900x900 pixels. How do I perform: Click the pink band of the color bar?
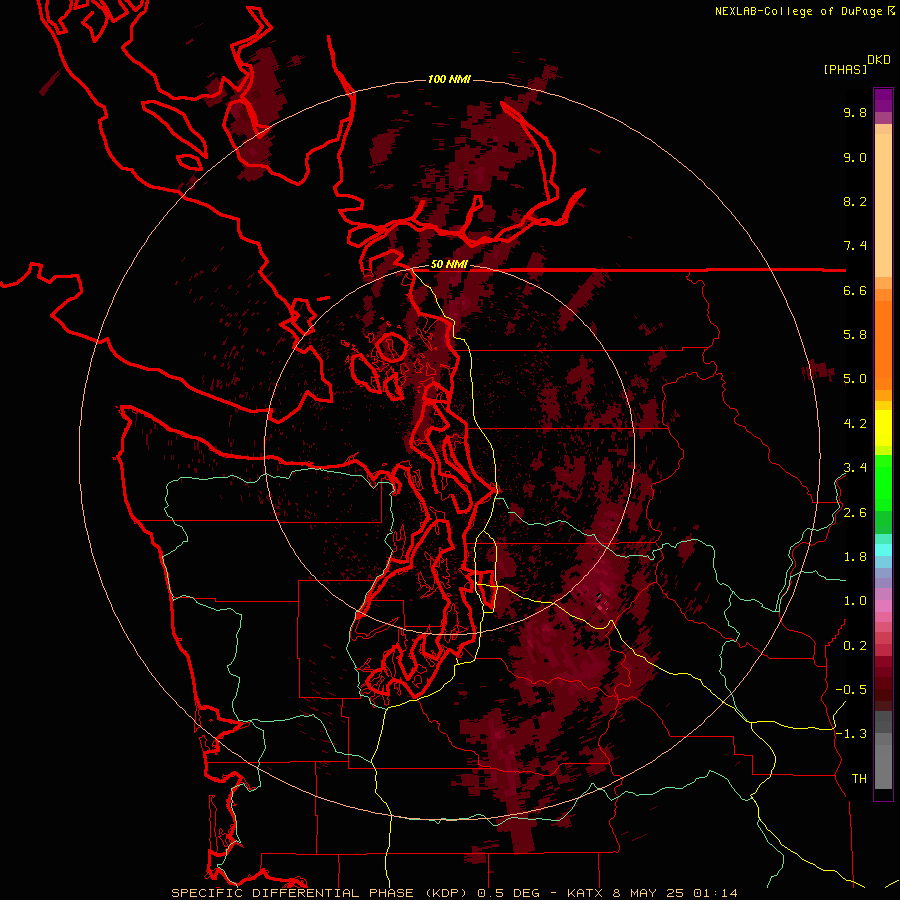click(x=883, y=606)
